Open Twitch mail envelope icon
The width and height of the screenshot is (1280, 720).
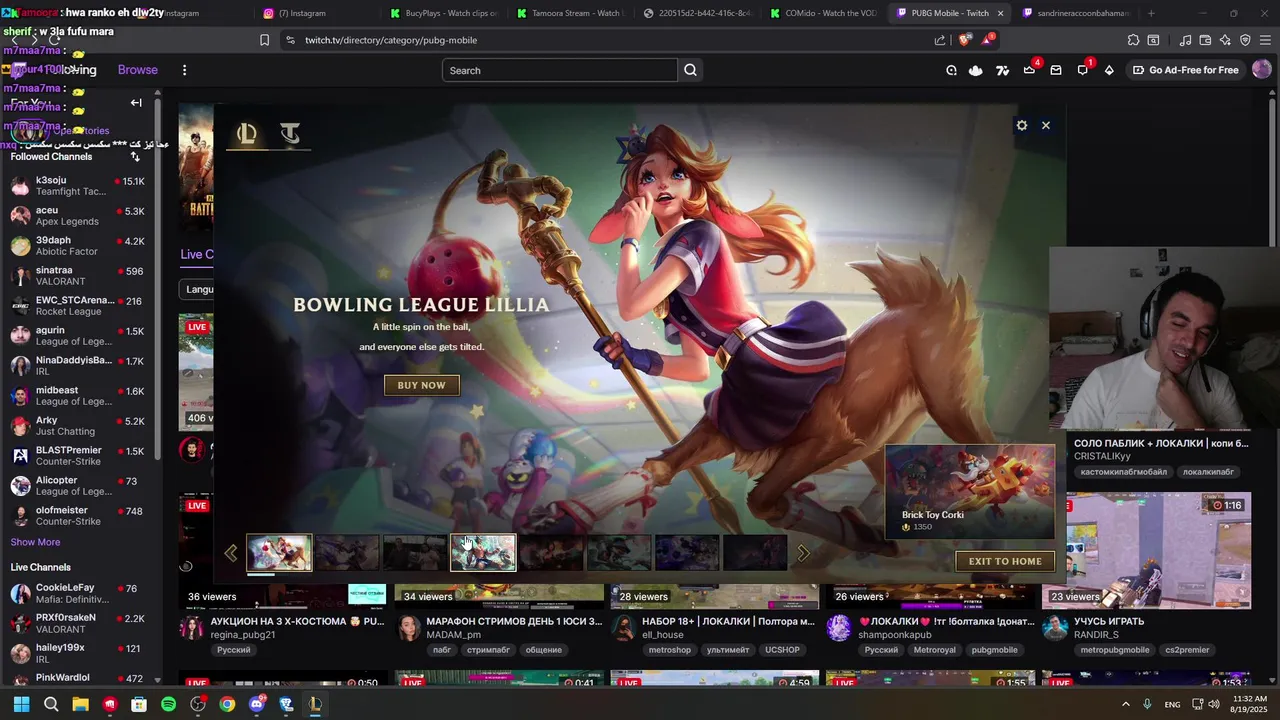(1056, 70)
